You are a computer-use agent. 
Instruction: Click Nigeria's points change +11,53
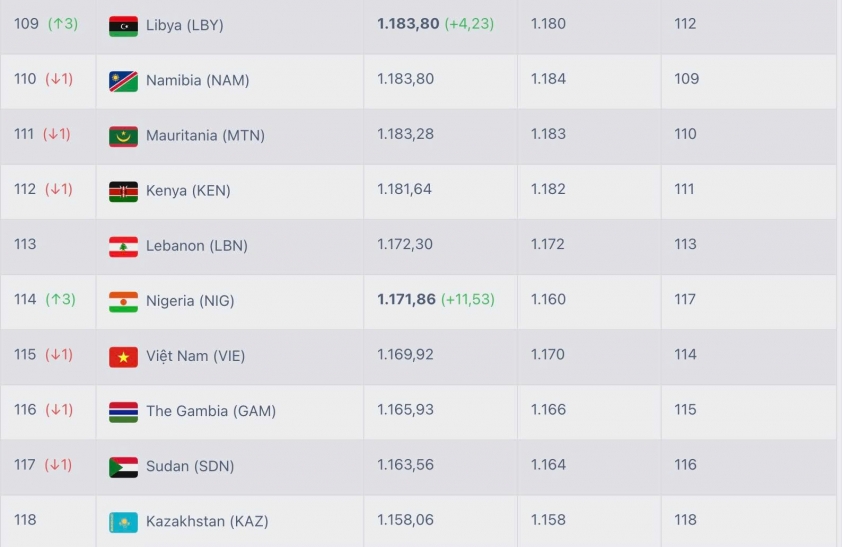[x=468, y=299]
